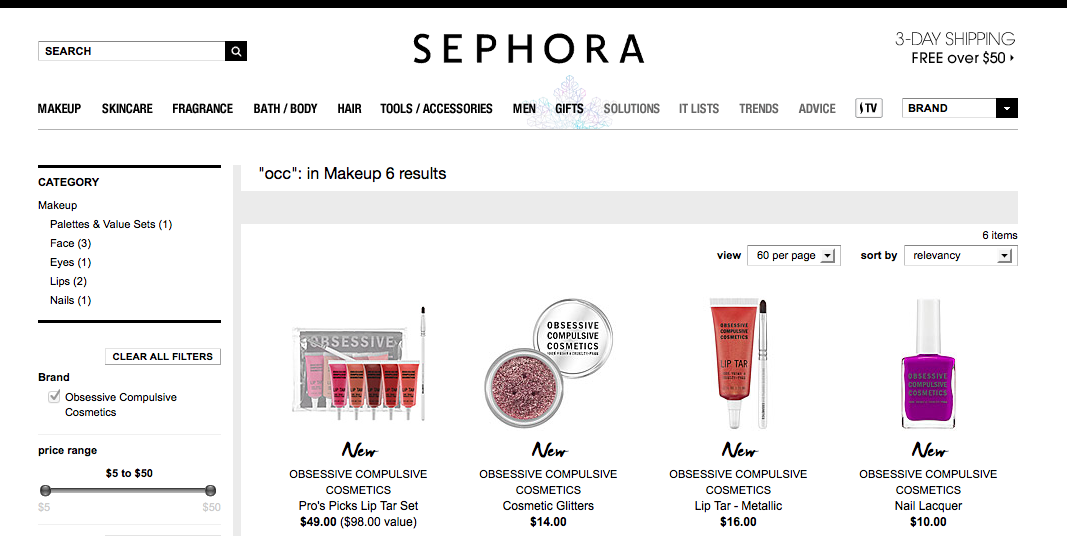Click the price range maximum slider handle

pos(210,490)
